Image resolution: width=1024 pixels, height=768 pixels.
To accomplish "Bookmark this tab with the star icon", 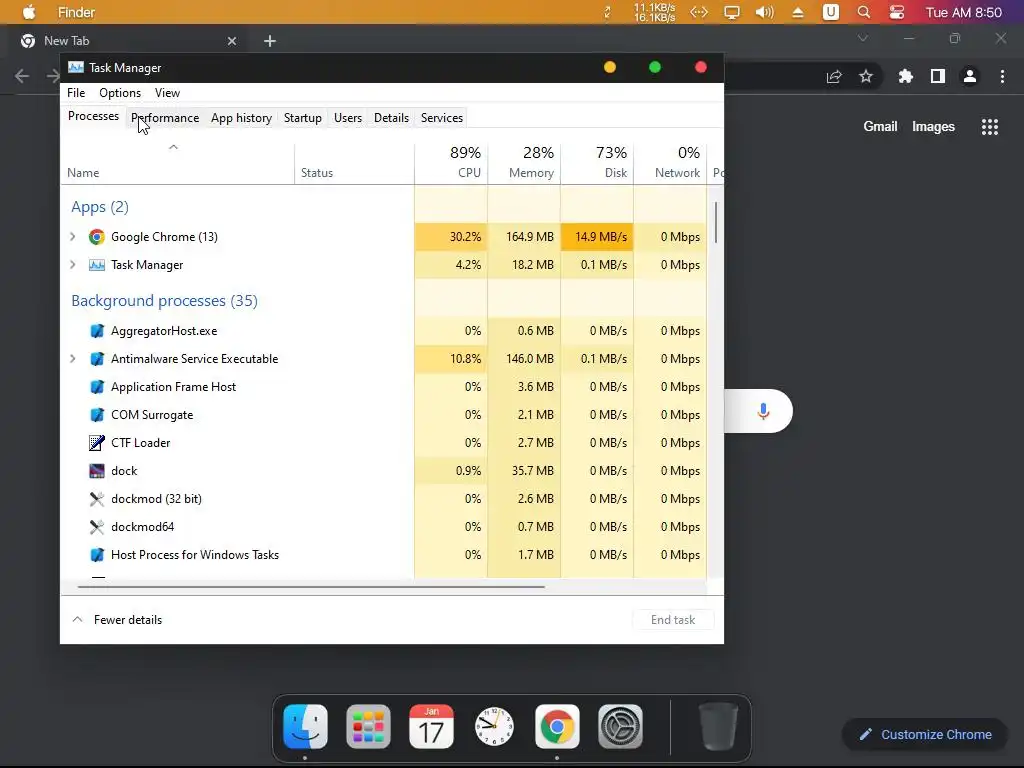I will (866, 76).
